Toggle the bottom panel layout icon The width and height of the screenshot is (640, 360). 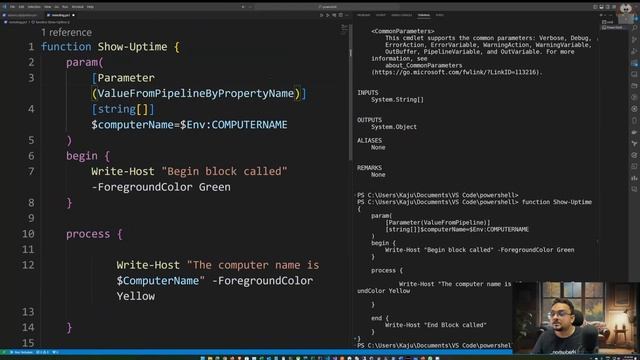pos(601,7)
